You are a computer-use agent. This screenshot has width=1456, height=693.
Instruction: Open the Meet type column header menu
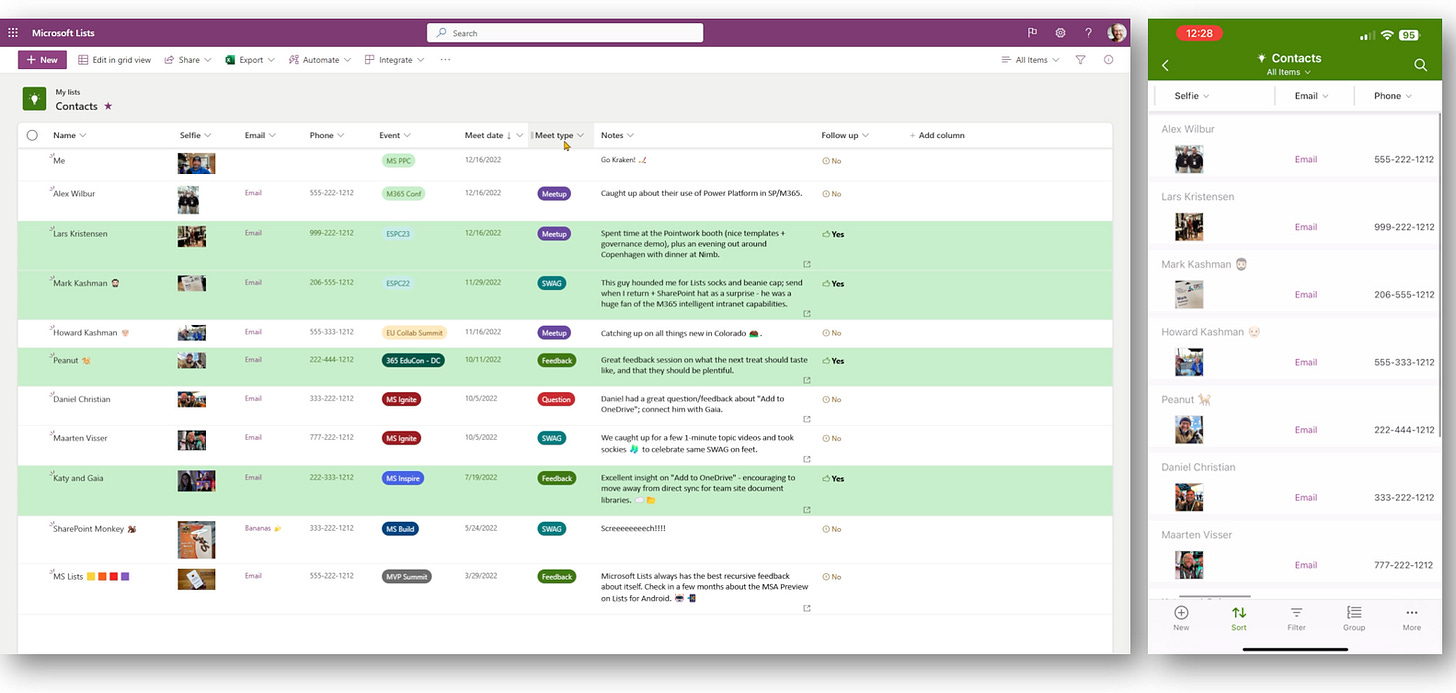click(559, 135)
